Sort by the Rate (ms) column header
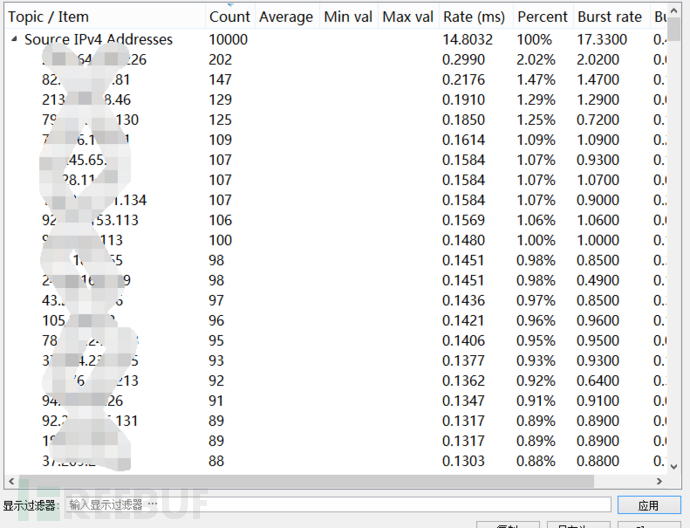This screenshot has width=690, height=528. (x=474, y=17)
